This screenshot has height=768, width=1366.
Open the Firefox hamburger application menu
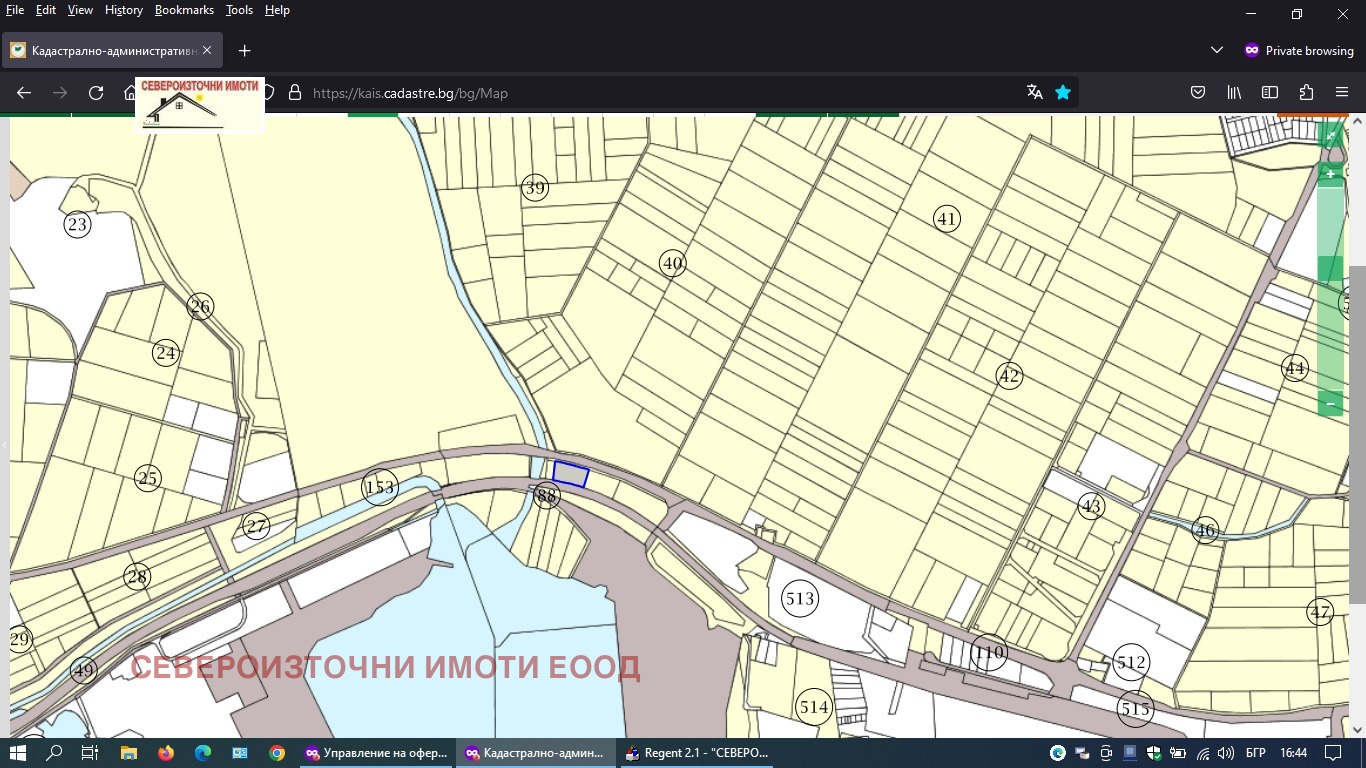[x=1342, y=93]
